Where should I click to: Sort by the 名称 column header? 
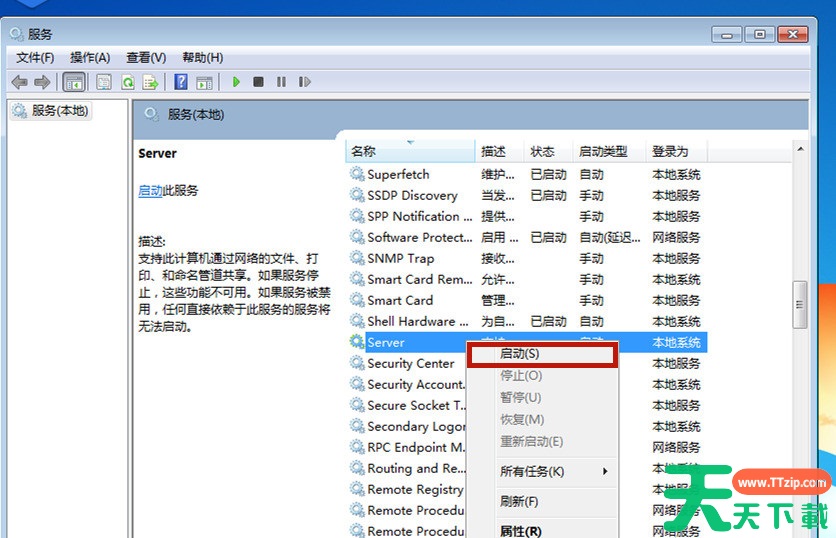[x=364, y=151]
